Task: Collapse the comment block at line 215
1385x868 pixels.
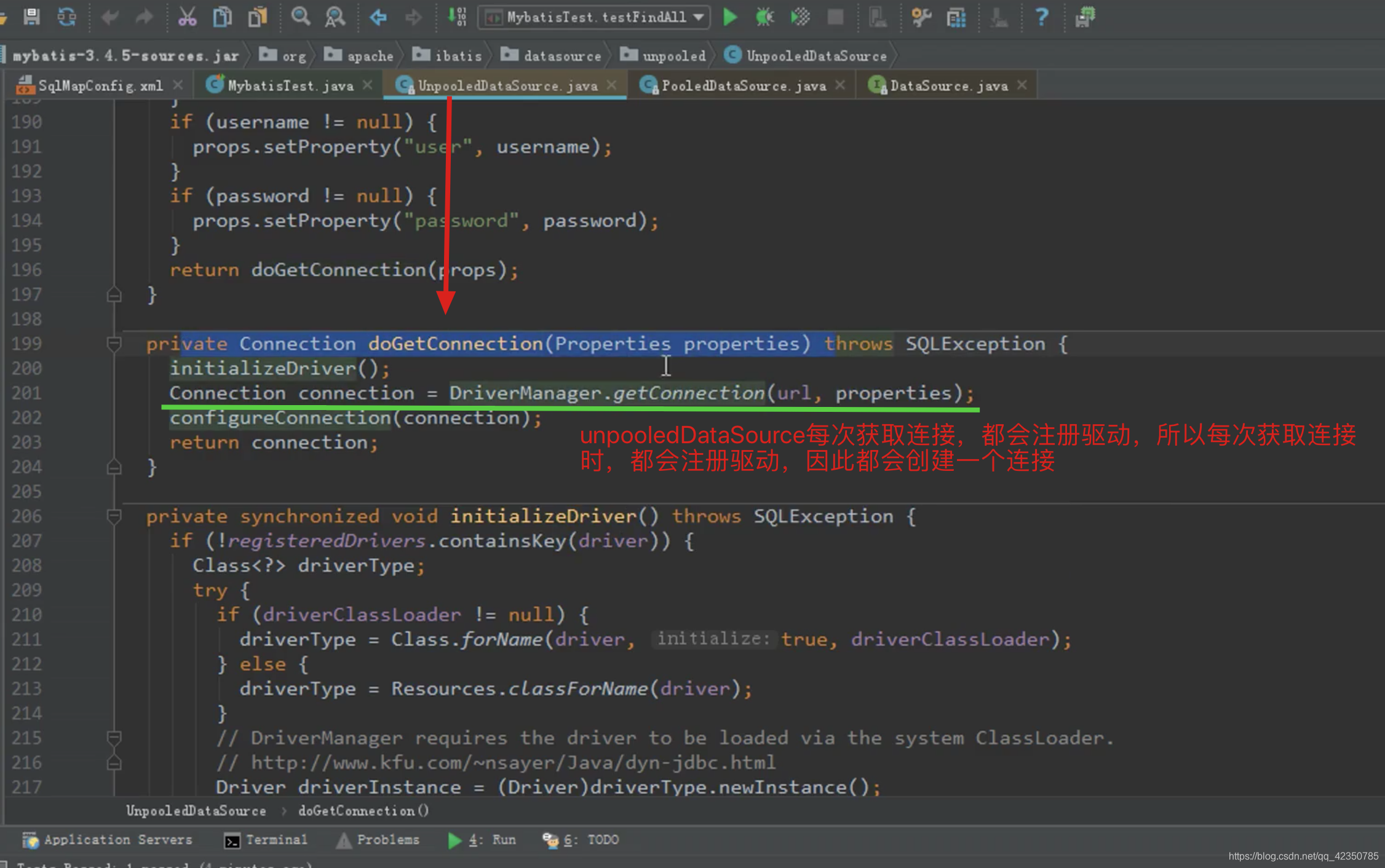Action: point(114,737)
